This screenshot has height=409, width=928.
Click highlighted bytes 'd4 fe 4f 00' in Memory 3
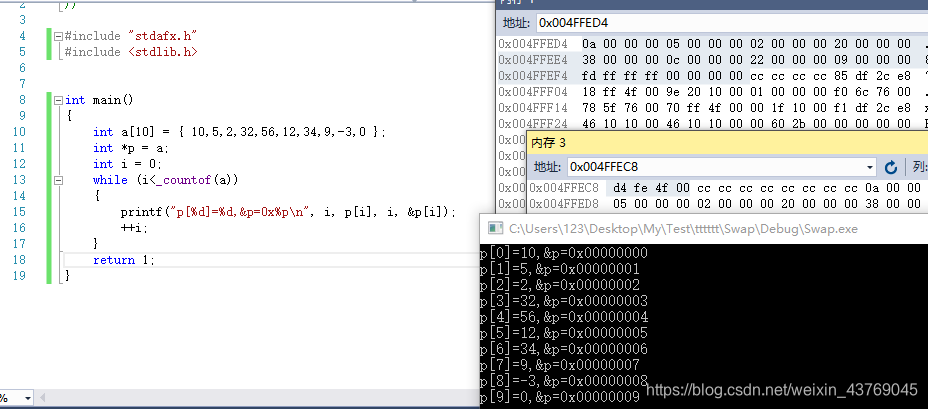[651, 189]
